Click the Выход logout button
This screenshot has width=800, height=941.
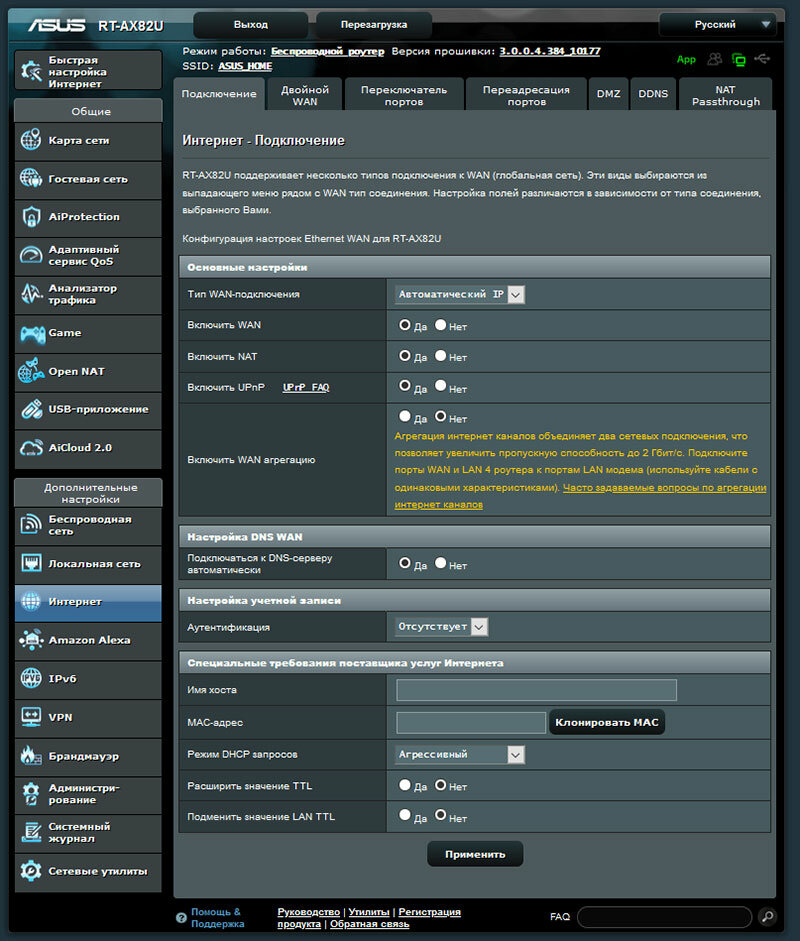click(251, 25)
